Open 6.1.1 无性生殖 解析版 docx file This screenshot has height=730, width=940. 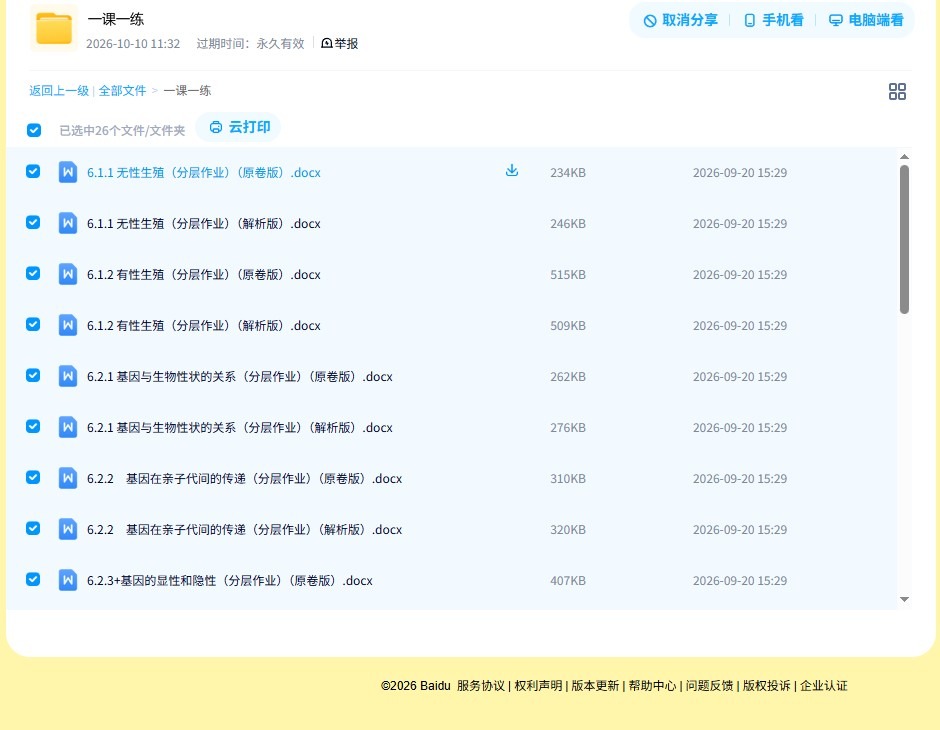click(x=204, y=224)
